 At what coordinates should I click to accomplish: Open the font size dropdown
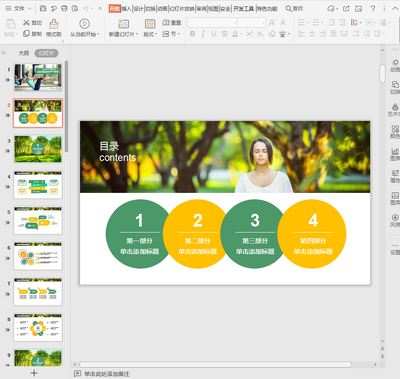click(x=263, y=23)
